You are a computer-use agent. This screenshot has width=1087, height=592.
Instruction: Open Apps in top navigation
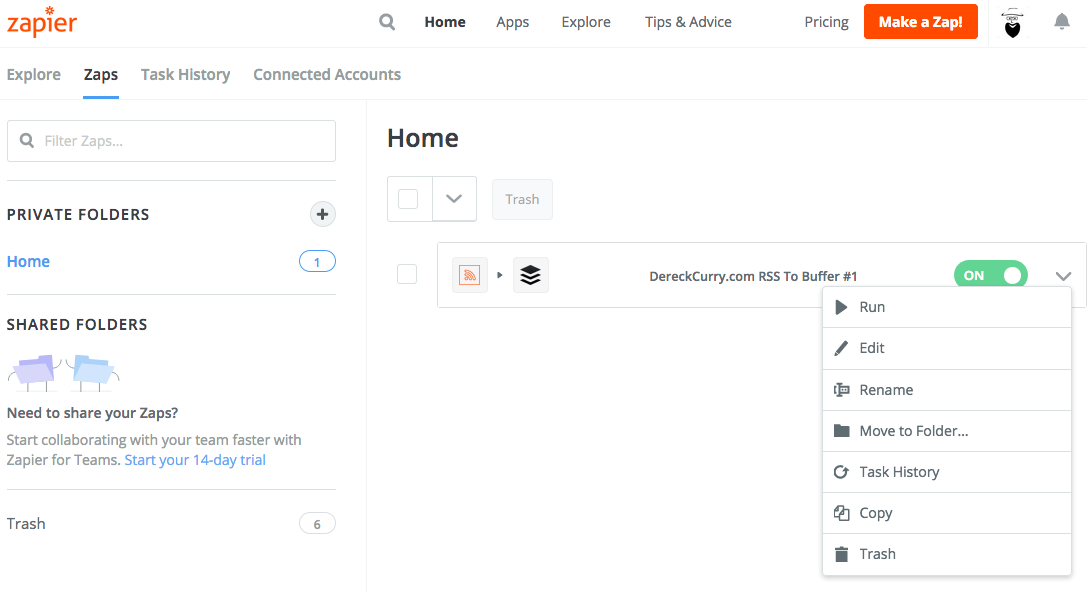coord(512,22)
